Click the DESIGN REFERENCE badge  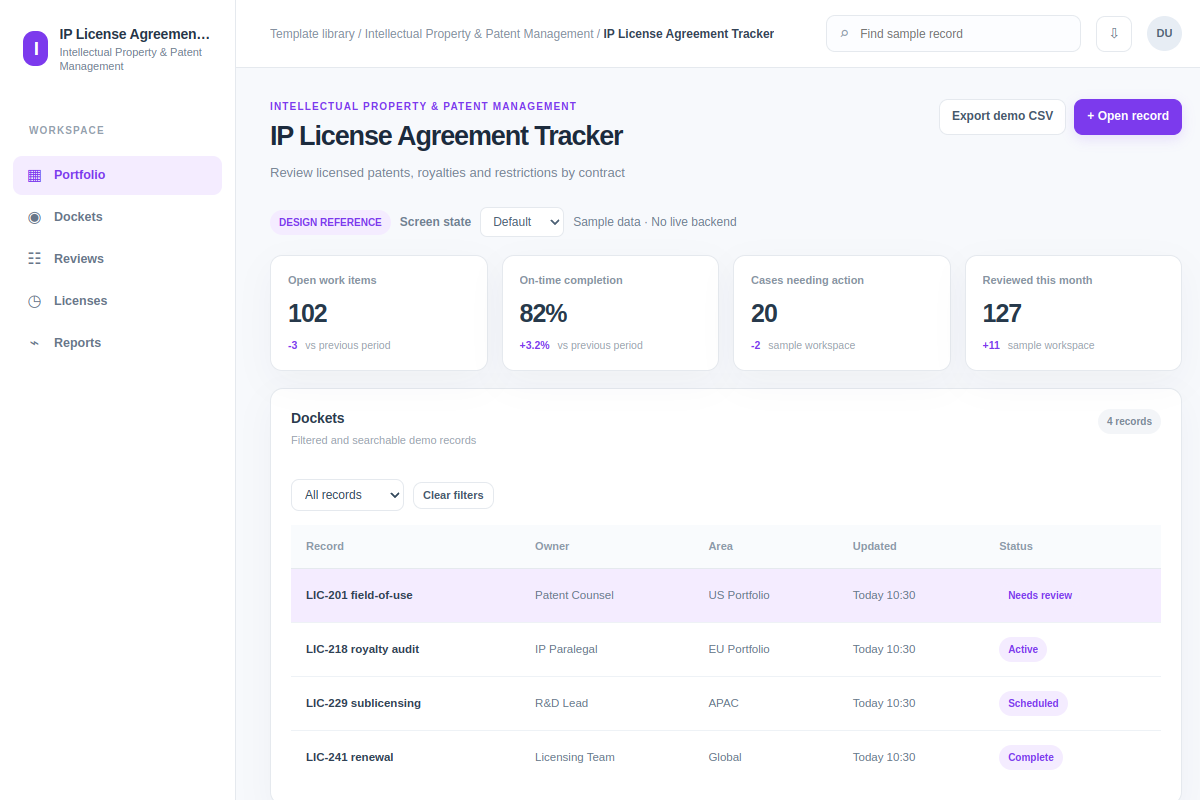[x=330, y=222]
